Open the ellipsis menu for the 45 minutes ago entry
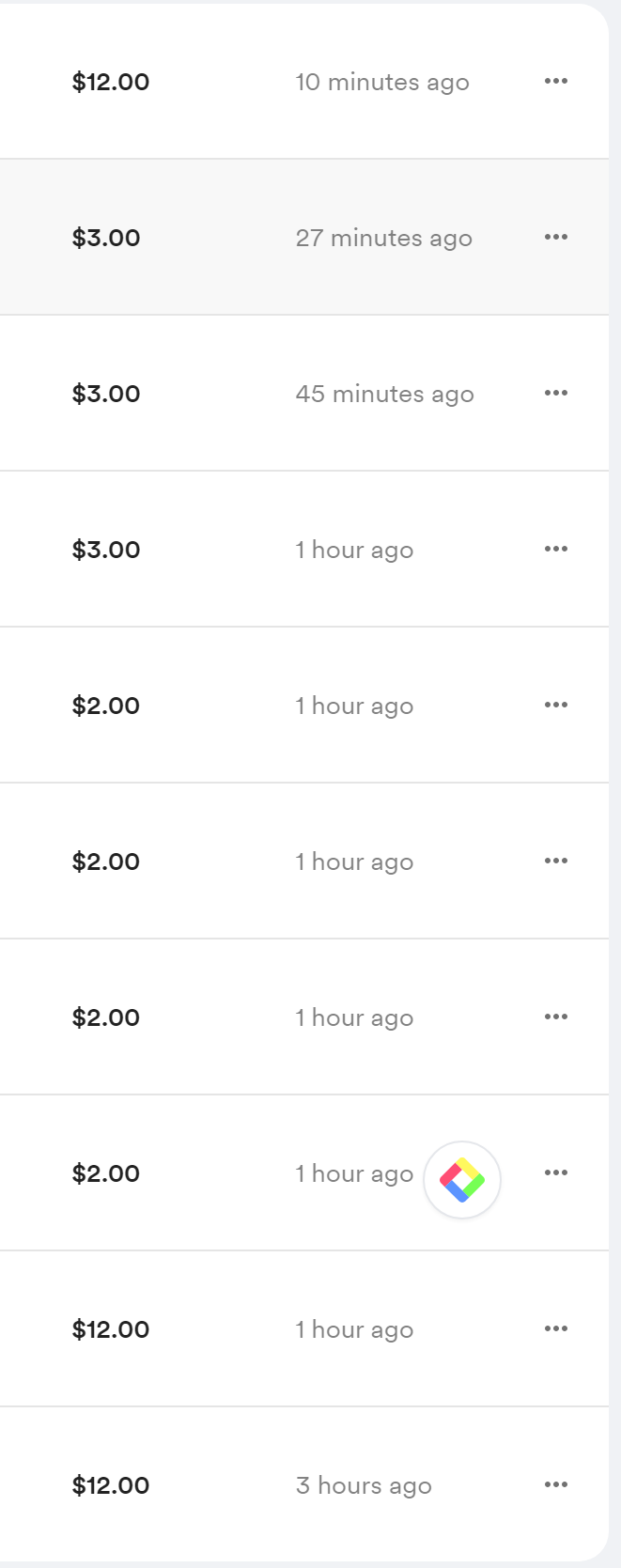The width and height of the screenshot is (621, 1568). (x=555, y=394)
